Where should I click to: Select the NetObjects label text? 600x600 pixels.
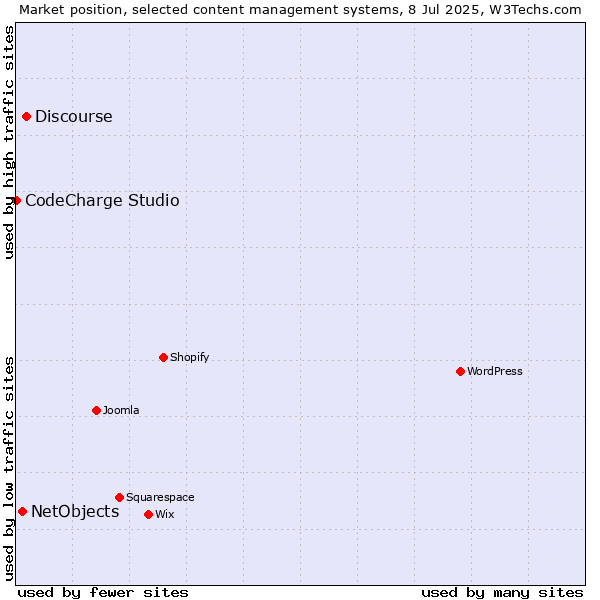tap(75, 512)
